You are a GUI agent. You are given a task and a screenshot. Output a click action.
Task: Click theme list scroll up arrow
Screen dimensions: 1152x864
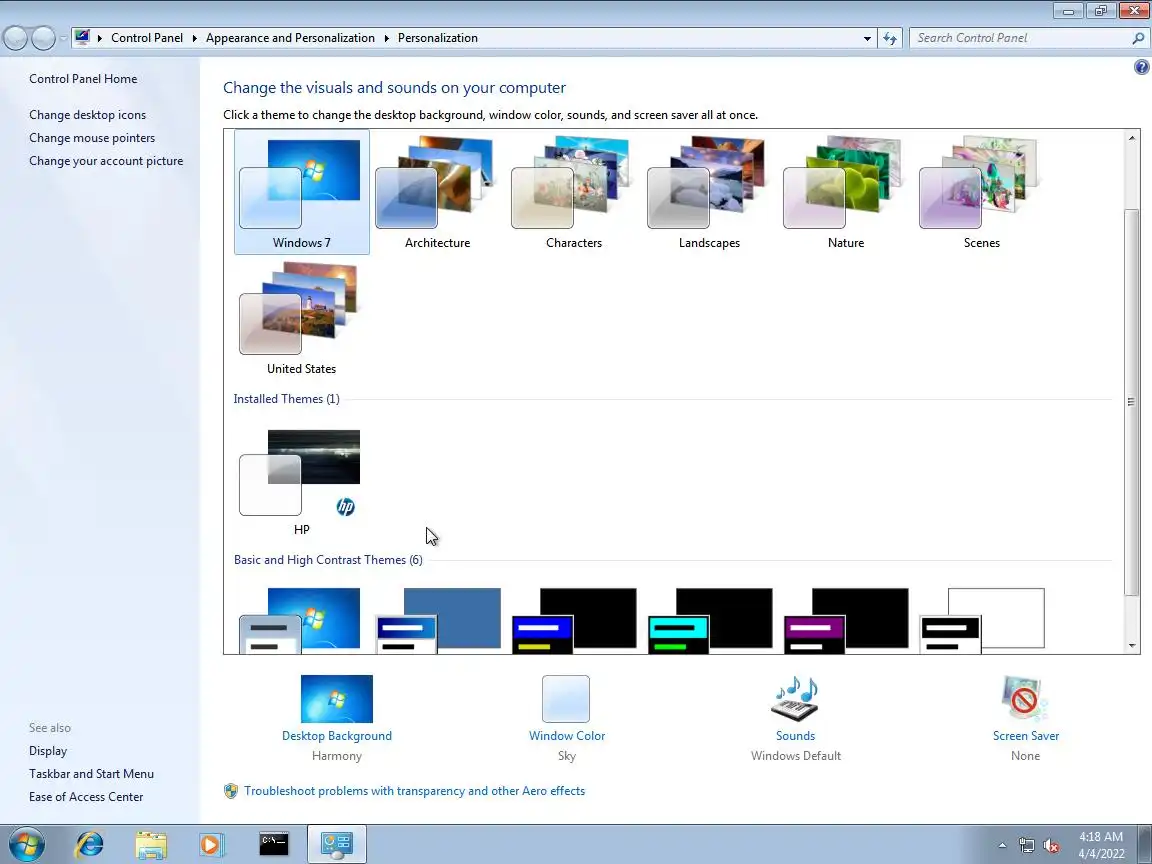click(1131, 138)
